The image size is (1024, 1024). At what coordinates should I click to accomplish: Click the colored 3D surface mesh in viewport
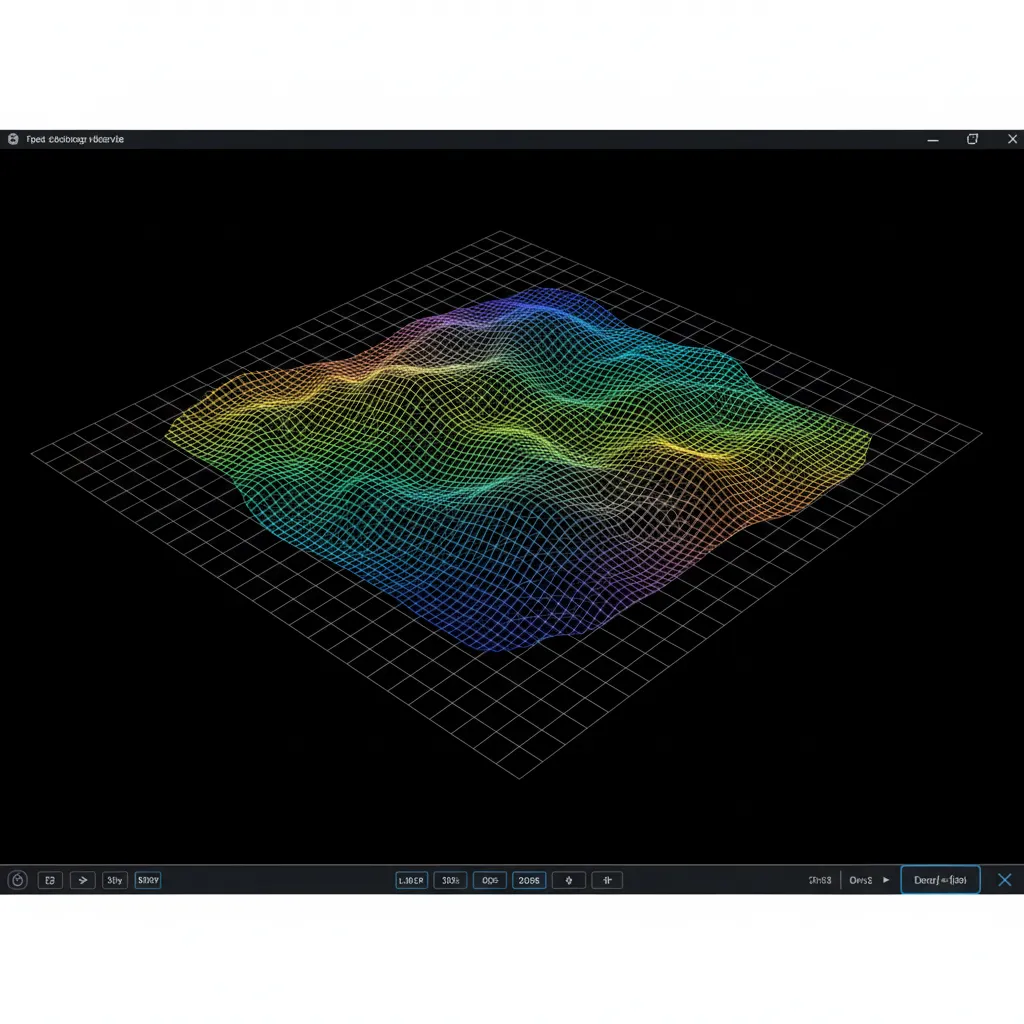[516, 470]
